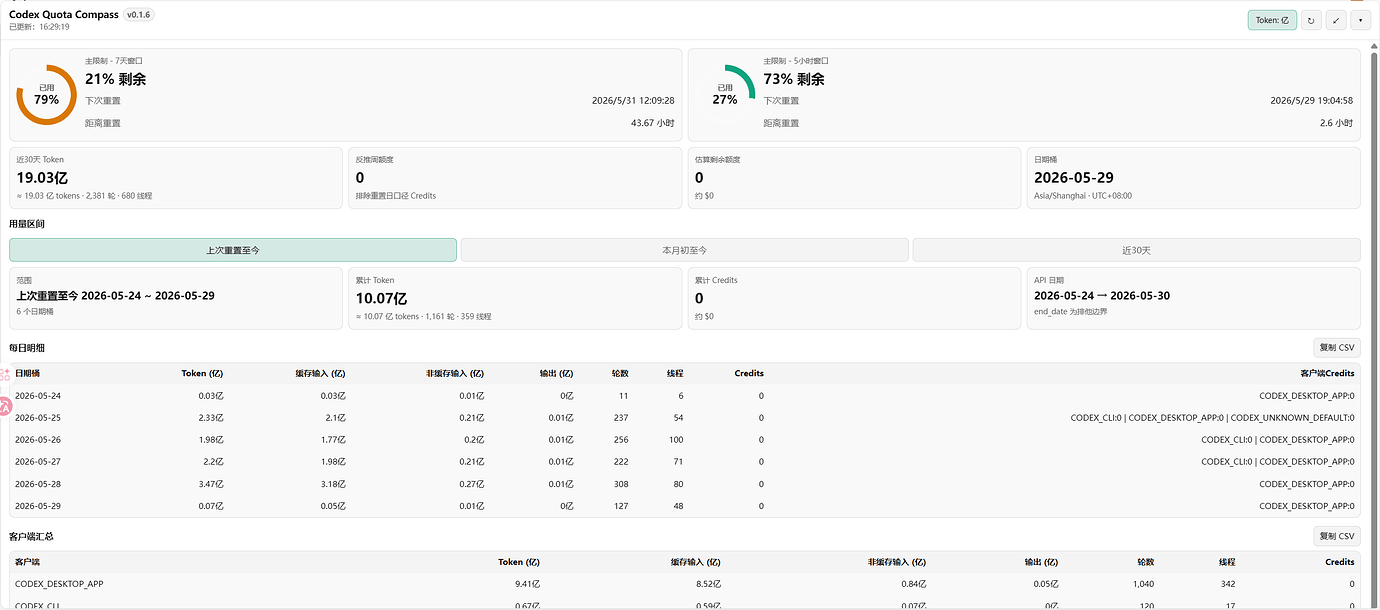1380x610 pixels.
Task: Click the orange 79% used donut chart
Action: click(x=47, y=95)
